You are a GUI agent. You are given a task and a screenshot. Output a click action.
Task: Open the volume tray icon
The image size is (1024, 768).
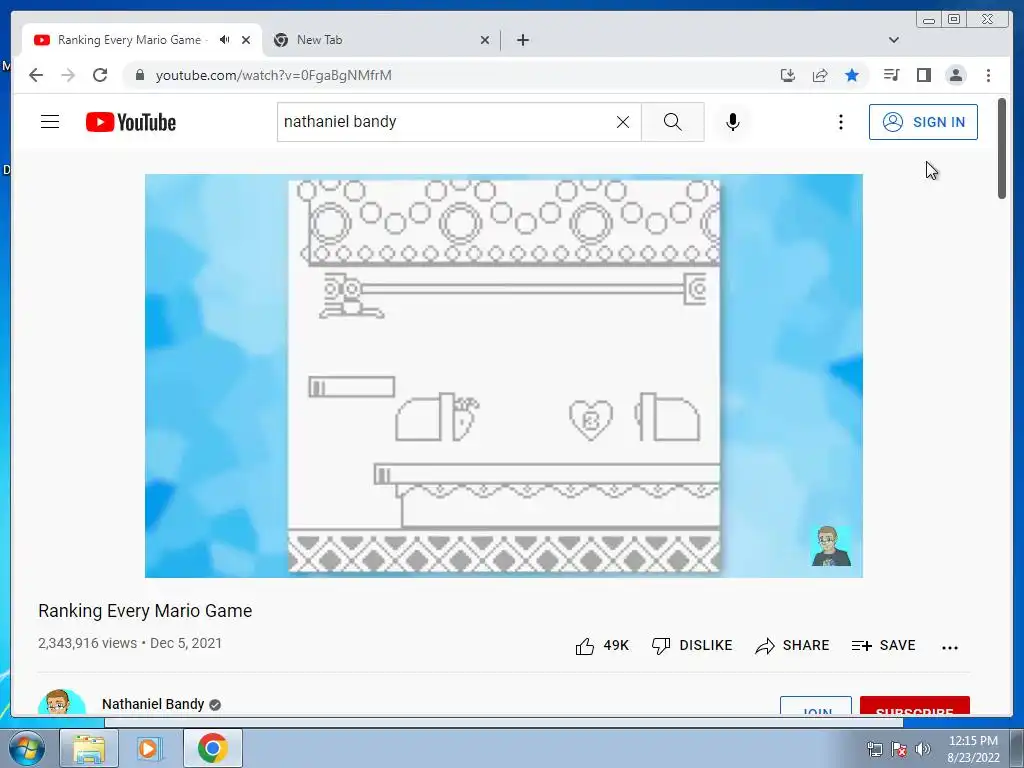[923, 749]
